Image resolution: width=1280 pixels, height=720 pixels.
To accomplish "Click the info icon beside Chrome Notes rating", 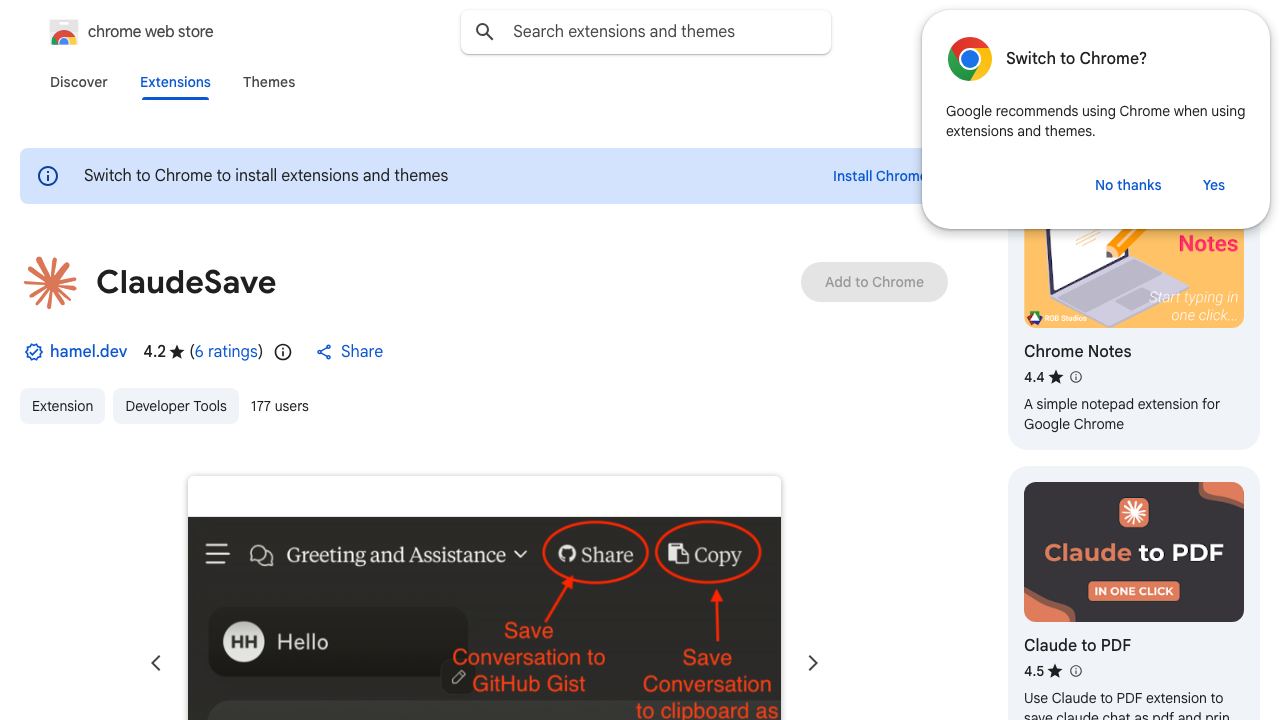I will [1076, 377].
